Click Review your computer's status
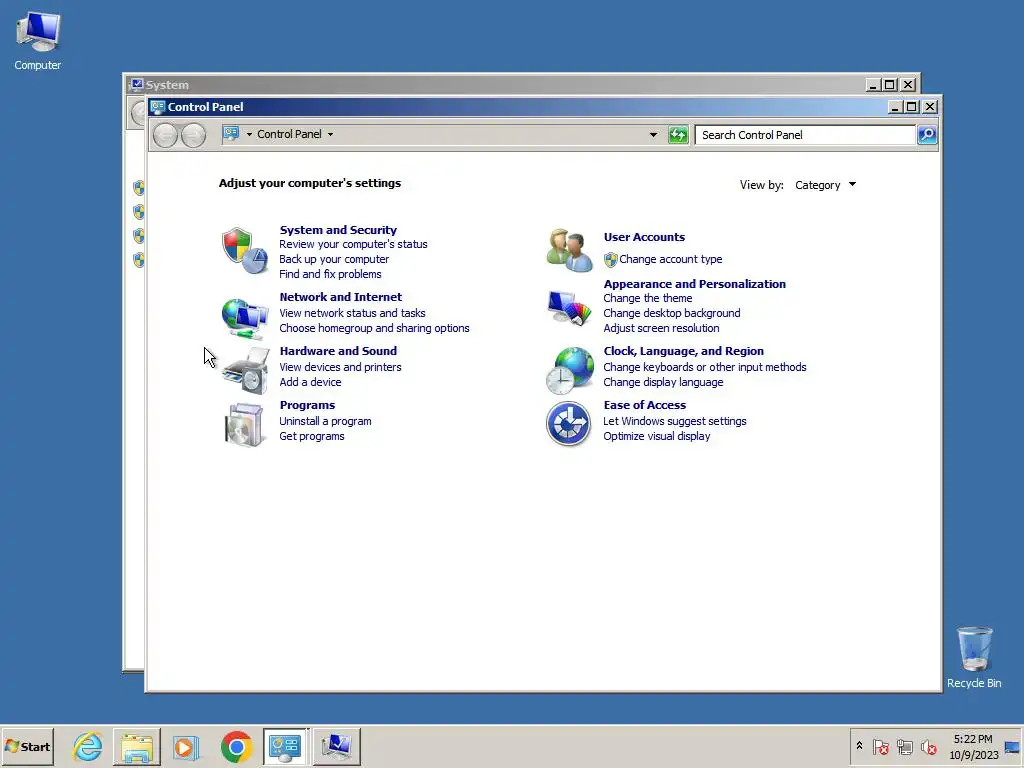Image resolution: width=1024 pixels, height=768 pixels. click(353, 244)
